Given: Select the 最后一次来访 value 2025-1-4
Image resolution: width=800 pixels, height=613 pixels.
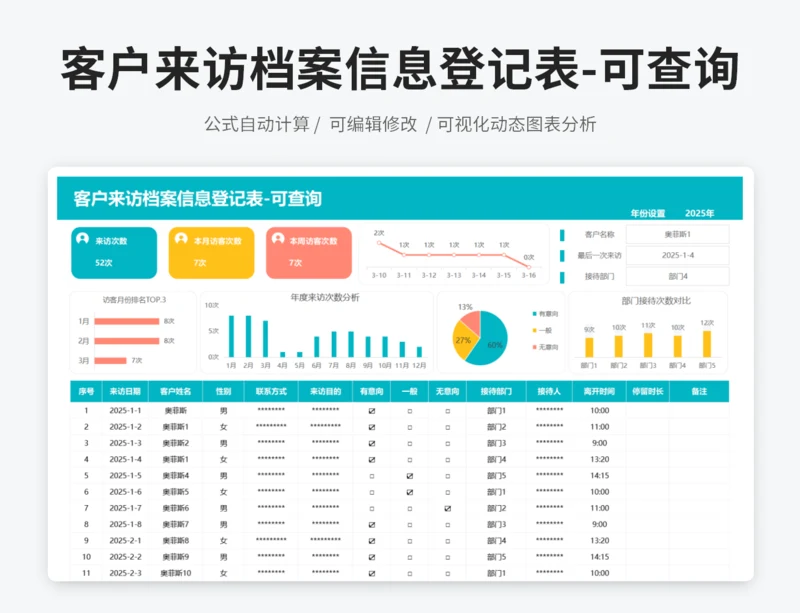Looking at the screenshot, I should click(x=678, y=255).
